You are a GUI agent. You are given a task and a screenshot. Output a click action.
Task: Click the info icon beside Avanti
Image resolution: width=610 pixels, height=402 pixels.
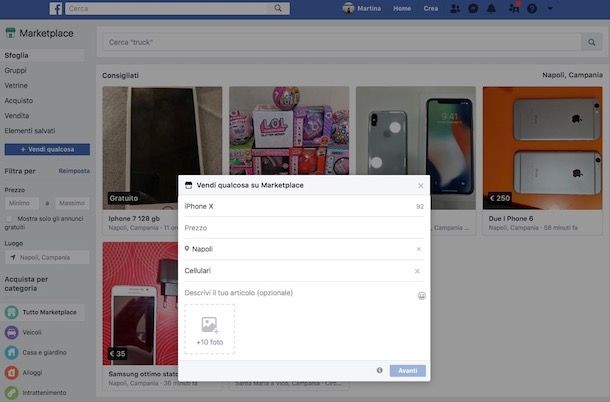point(379,370)
